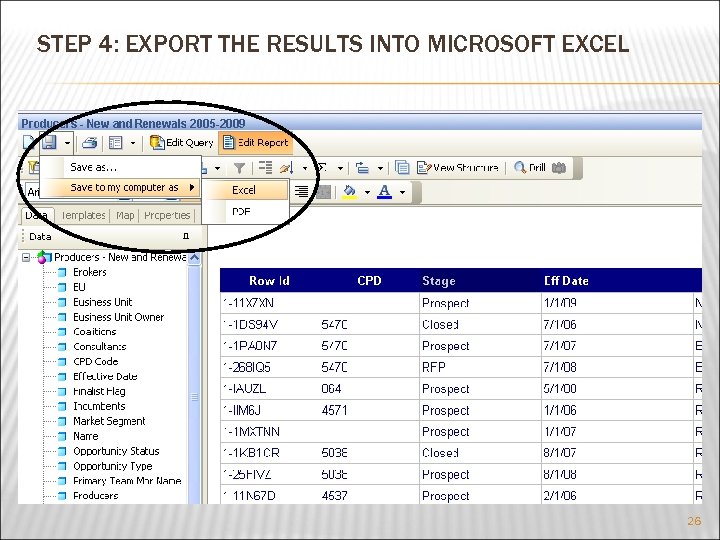Click the 4571 CPD cell
Image resolution: width=720 pixels, height=540 pixels.
pos(369,410)
